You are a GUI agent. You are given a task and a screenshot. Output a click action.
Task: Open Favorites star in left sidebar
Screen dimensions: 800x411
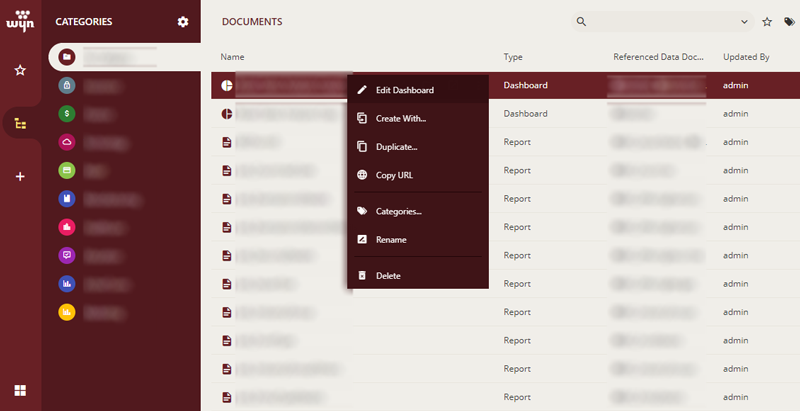coord(20,70)
